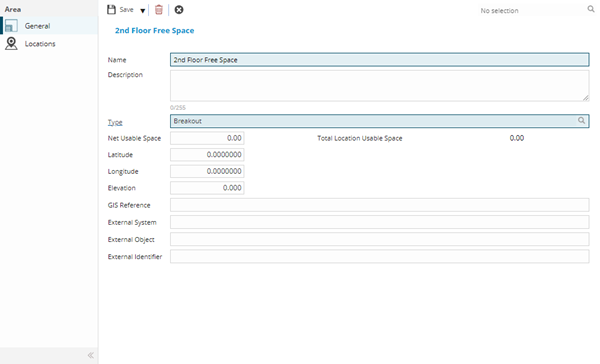Click the Description resize handle corner
600x364 pixels.
click(x=586, y=98)
